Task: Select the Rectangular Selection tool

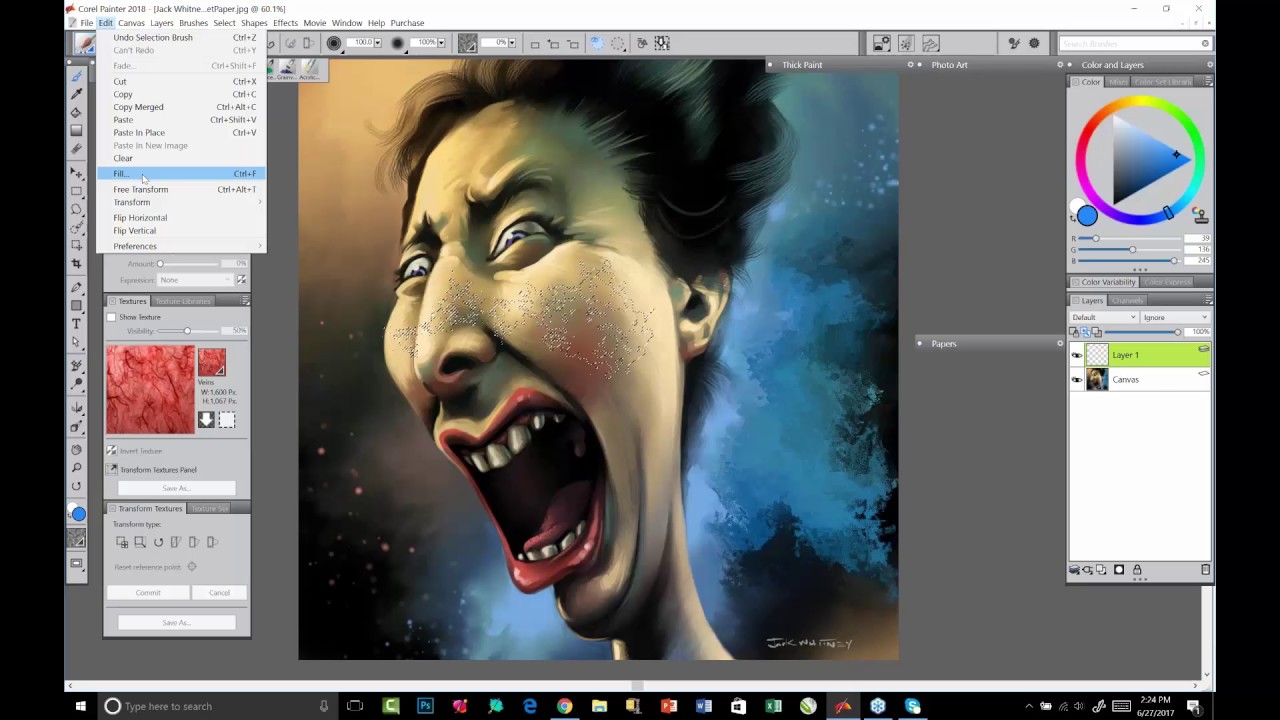Action: pyautogui.click(x=76, y=191)
